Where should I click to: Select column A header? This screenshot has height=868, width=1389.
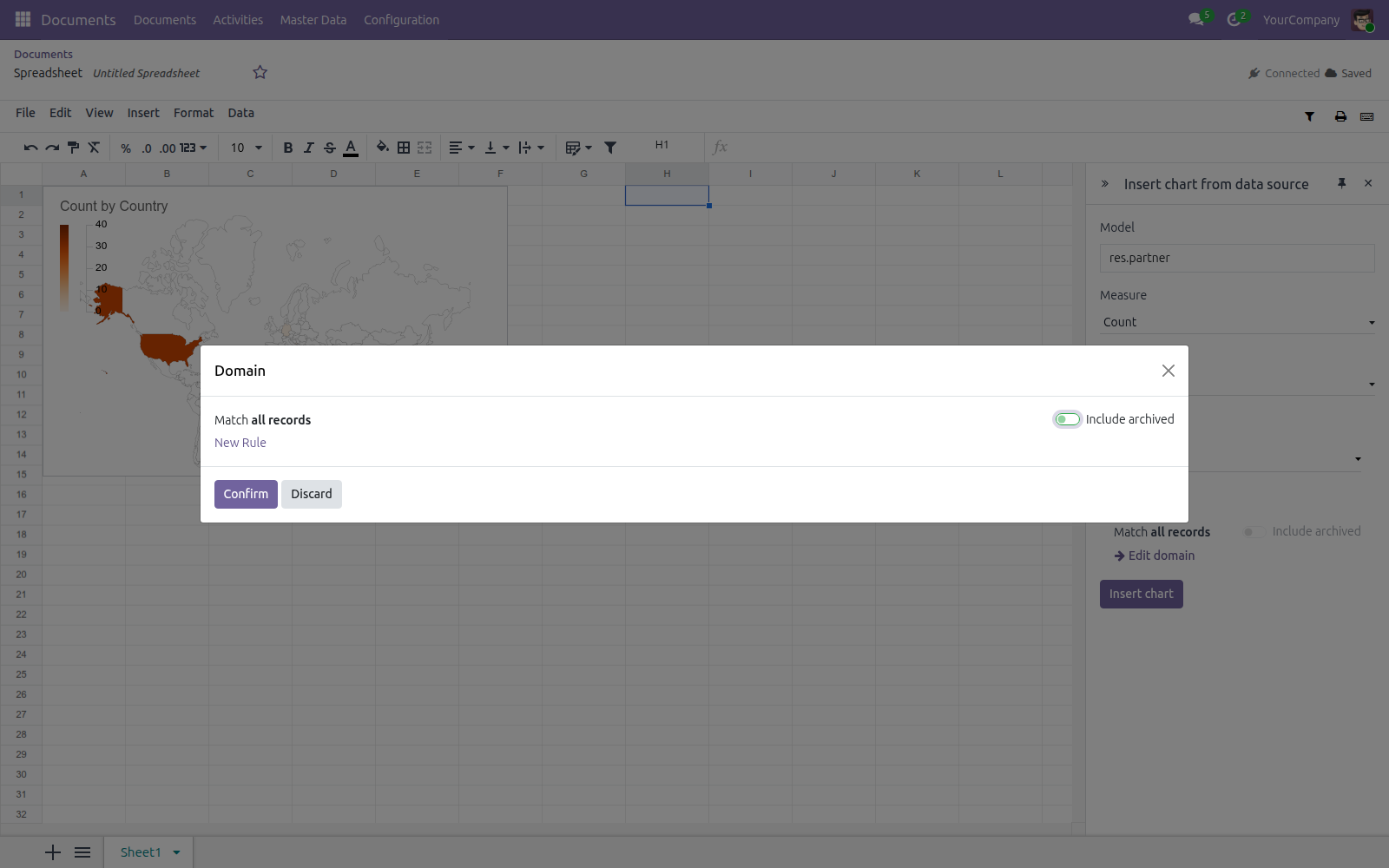point(83,174)
